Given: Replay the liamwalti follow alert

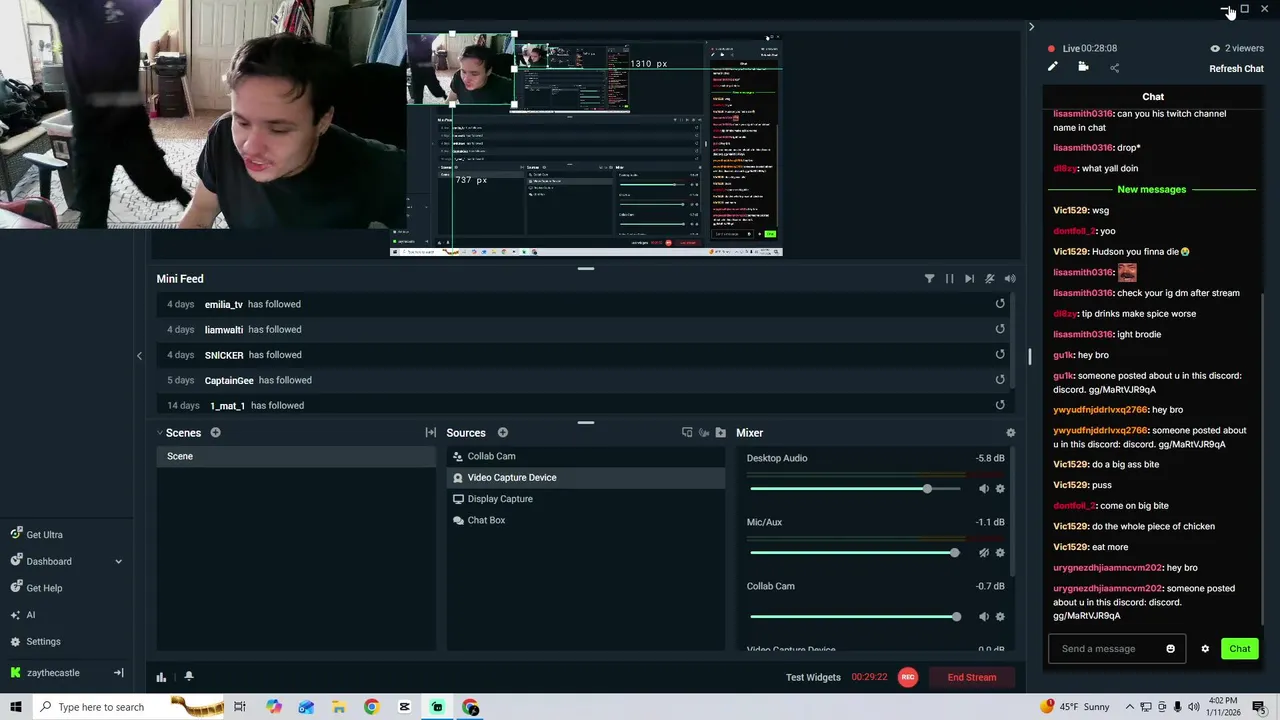Looking at the screenshot, I should (x=1000, y=329).
